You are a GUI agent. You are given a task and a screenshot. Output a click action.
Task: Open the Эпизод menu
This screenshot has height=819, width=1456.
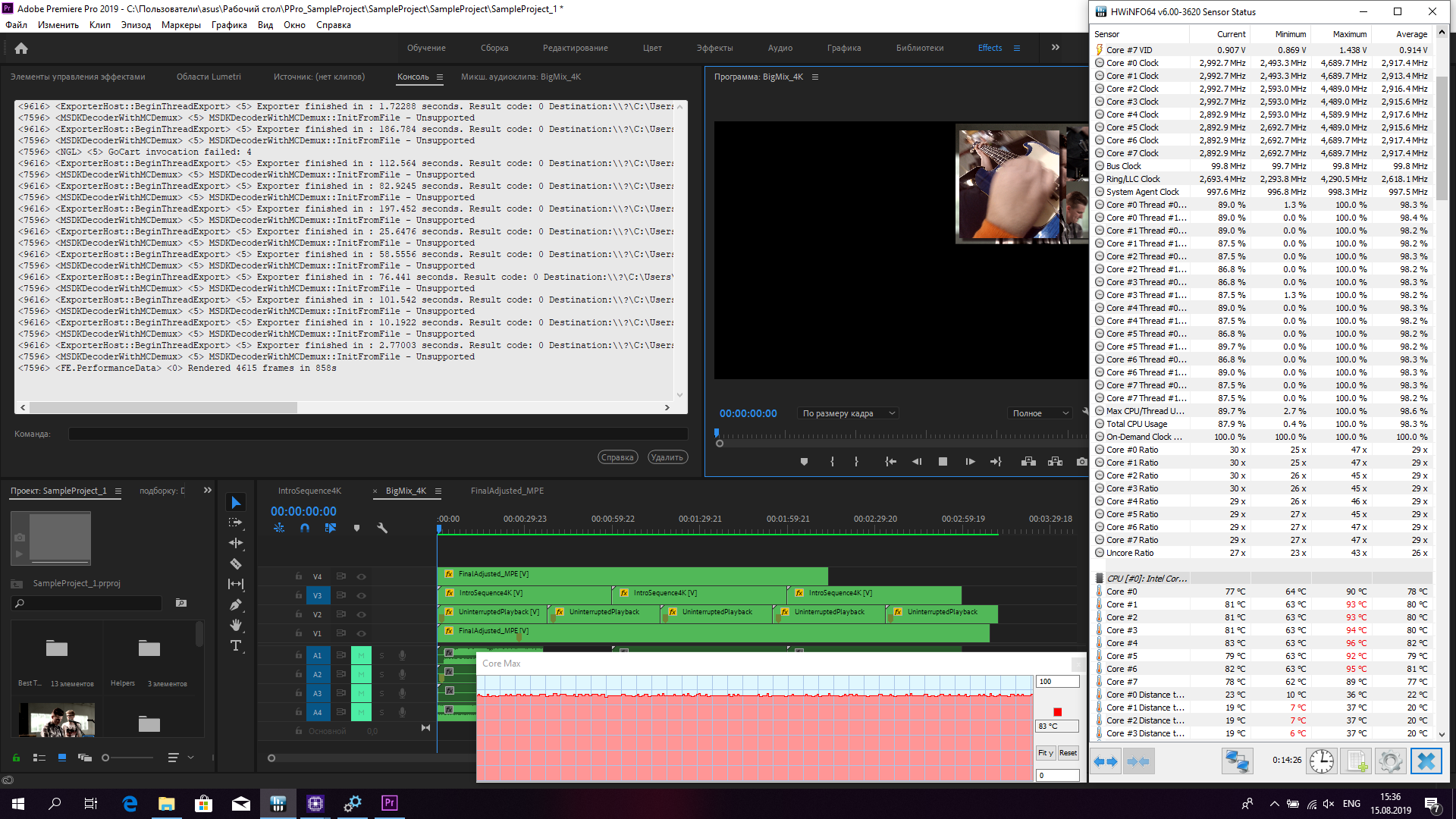click(136, 25)
